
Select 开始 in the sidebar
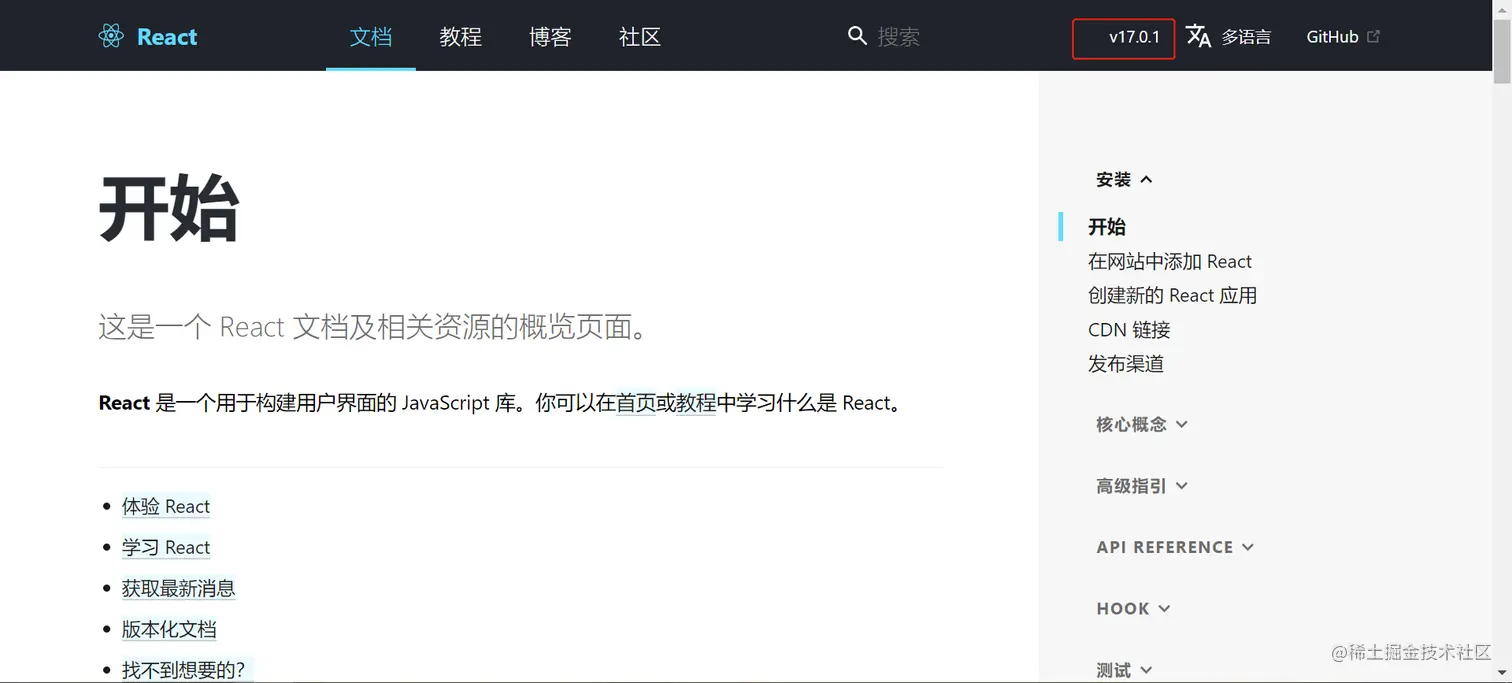tap(1107, 227)
